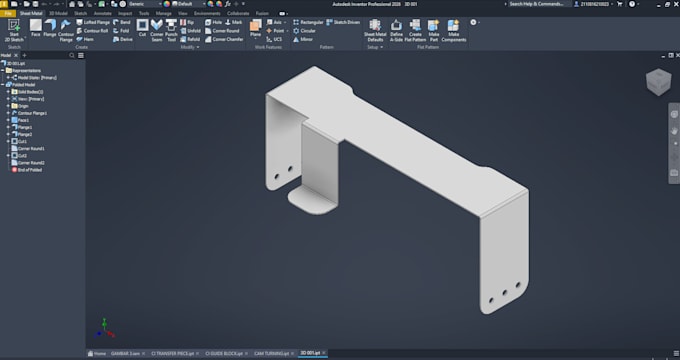Screen dimensions: 680x360
Task: Open the Default appearance dropdown
Action: pyautogui.click(x=189, y=4)
